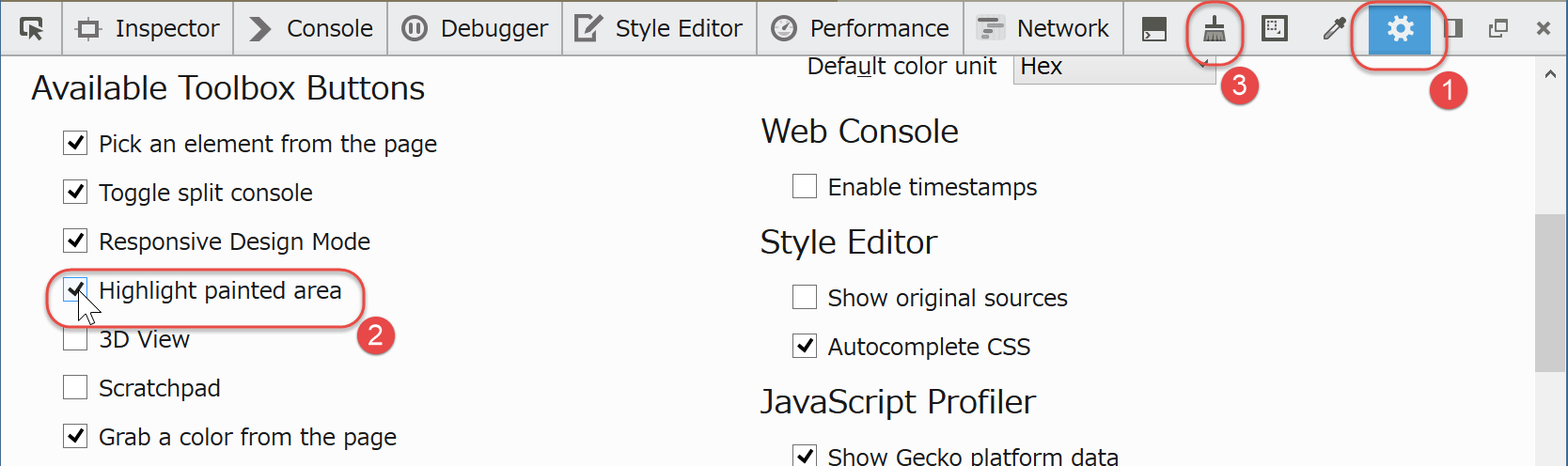The image size is (1568, 466).
Task: Dock toolbox to side icon
Action: tap(1453, 29)
